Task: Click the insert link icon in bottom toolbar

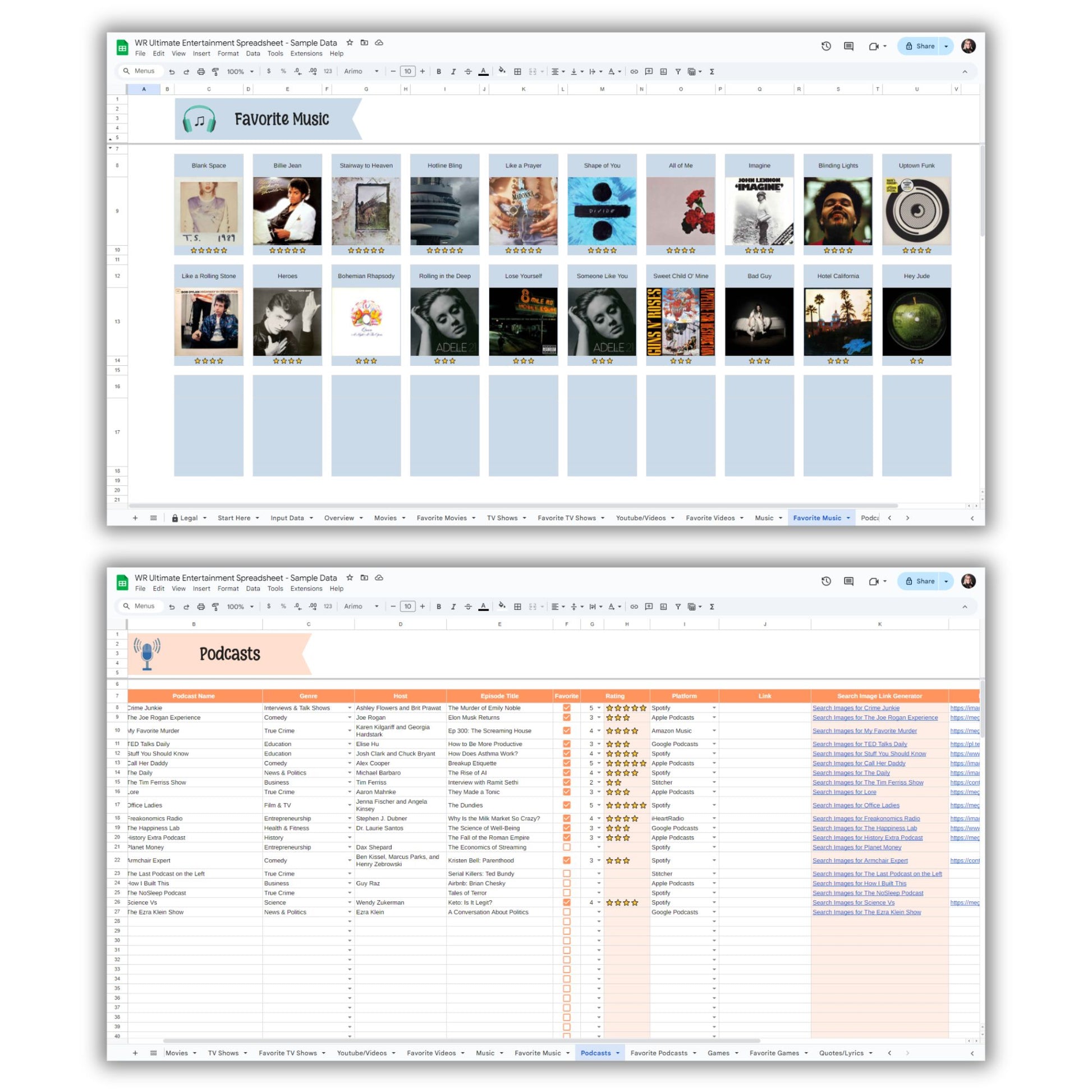Action: coord(634,607)
